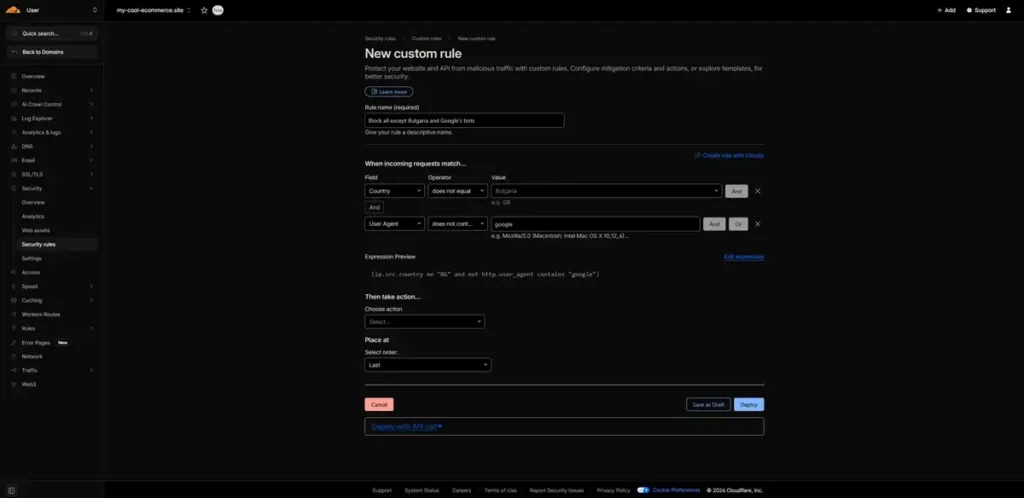Click the Web3 sidebar icon

pos(14,384)
